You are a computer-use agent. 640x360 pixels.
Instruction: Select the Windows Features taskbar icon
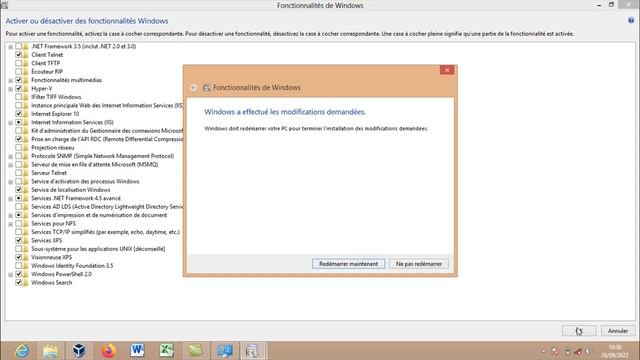[x=253, y=351]
